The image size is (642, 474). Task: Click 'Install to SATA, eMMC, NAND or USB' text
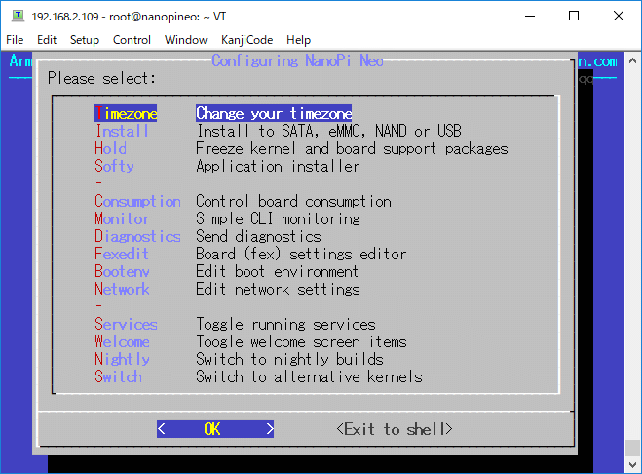[x=329, y=131]
